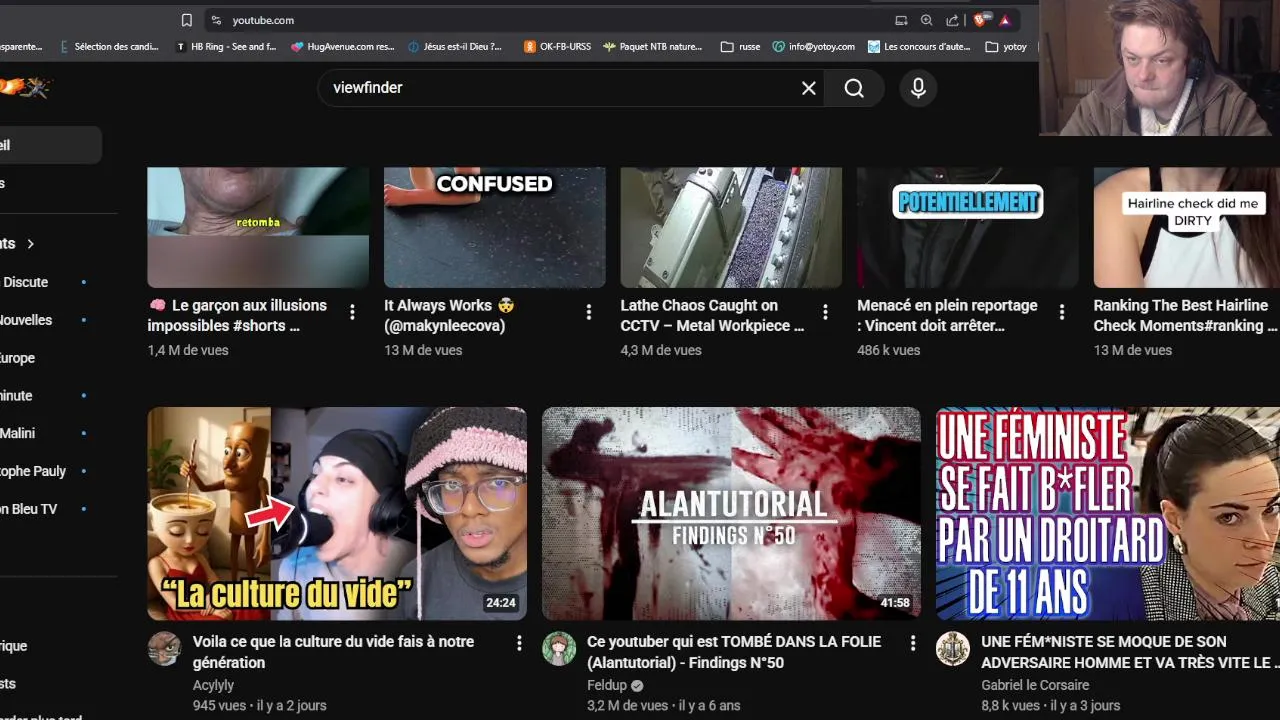Open short 'Menacé en plein reportage'
1280x720 pixels.
947,315
